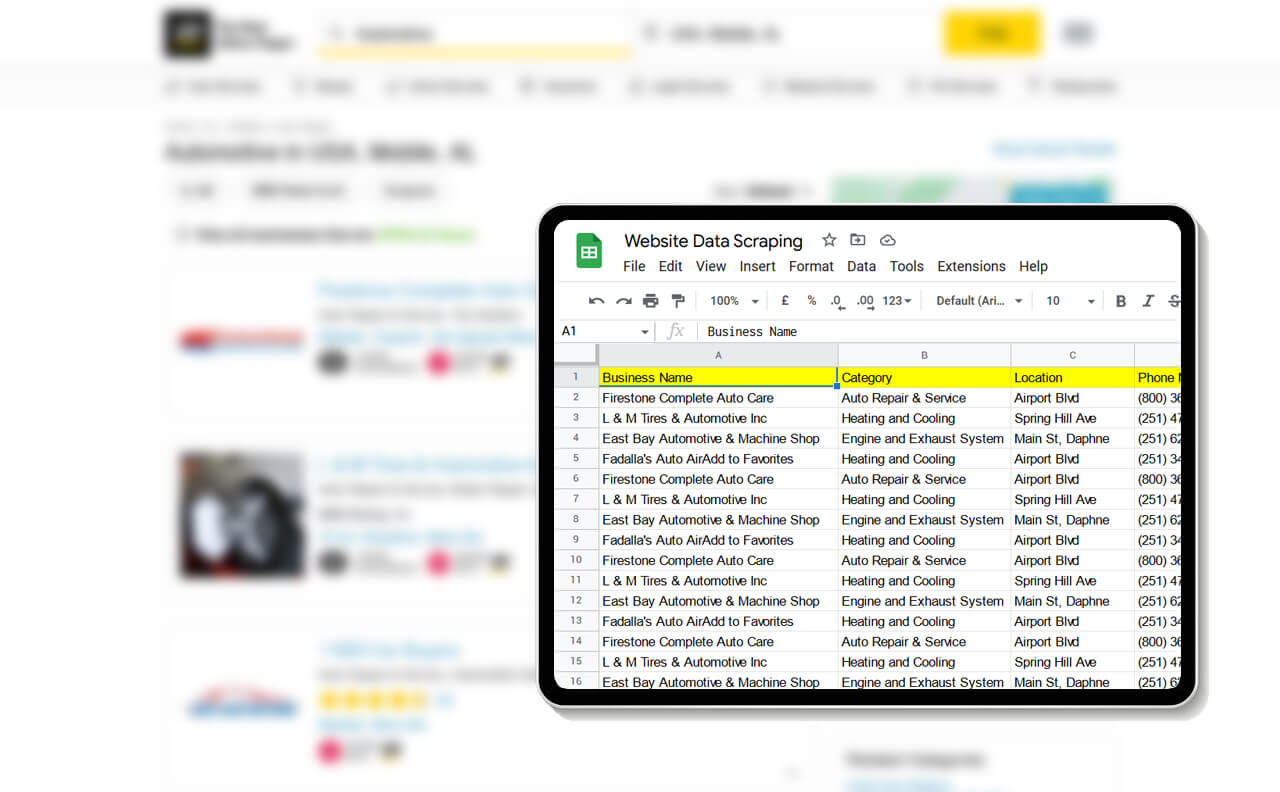Image resolution: width=1280 pixels, height=792 pixels.
Task: Open the 100% zoom dropdown
Action: pyautogui.click(x=734, y=301)
